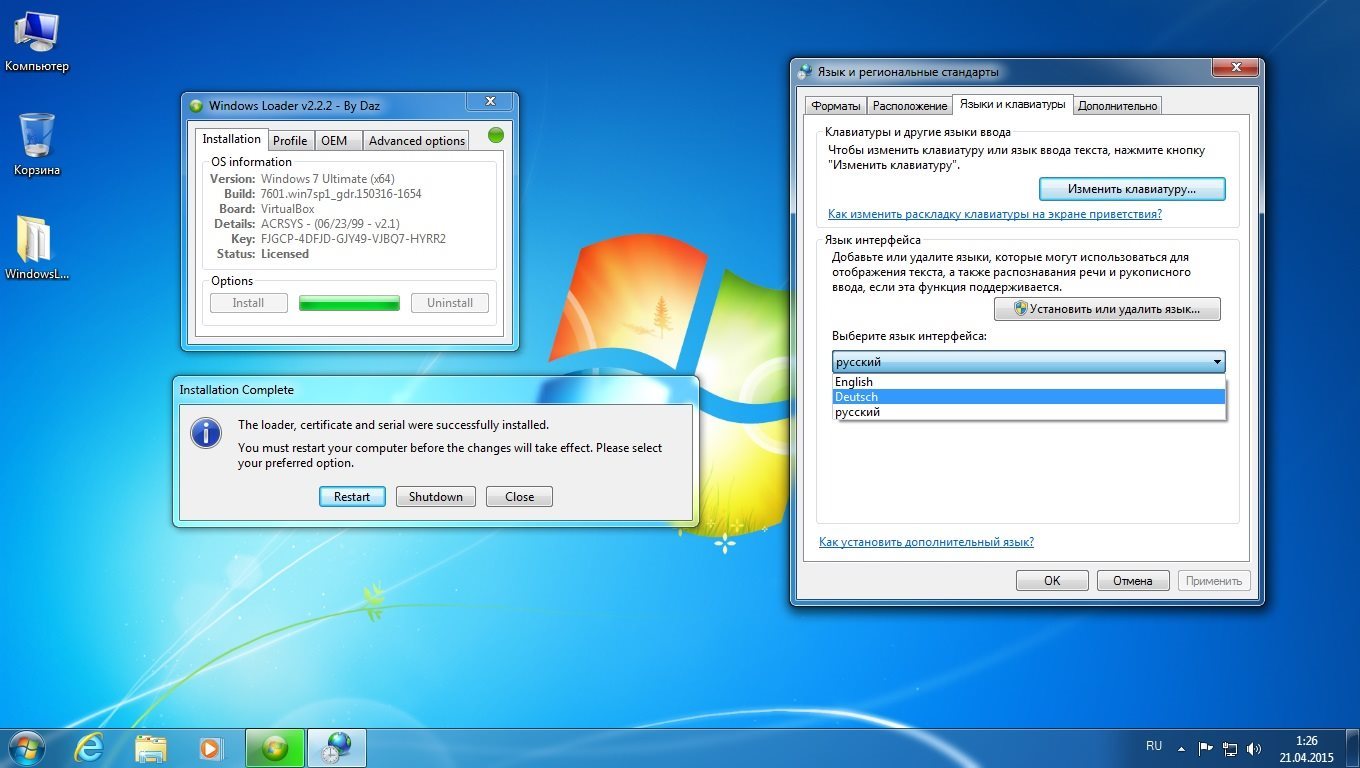1360x768 pixels.
Task: Click Установить или удалить язык... button
Action: click(x=1107, y=309)
